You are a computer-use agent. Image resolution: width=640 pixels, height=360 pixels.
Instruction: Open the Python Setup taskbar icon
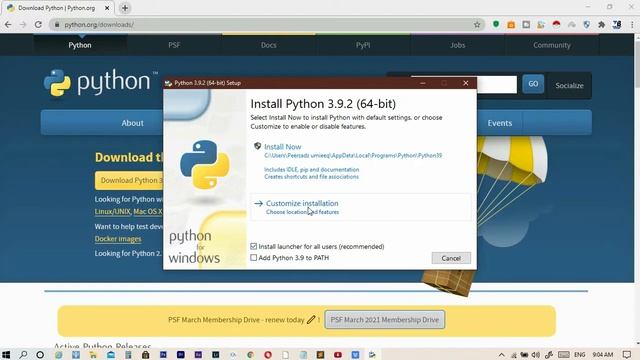pyautogui.click(x=372, y=354)
